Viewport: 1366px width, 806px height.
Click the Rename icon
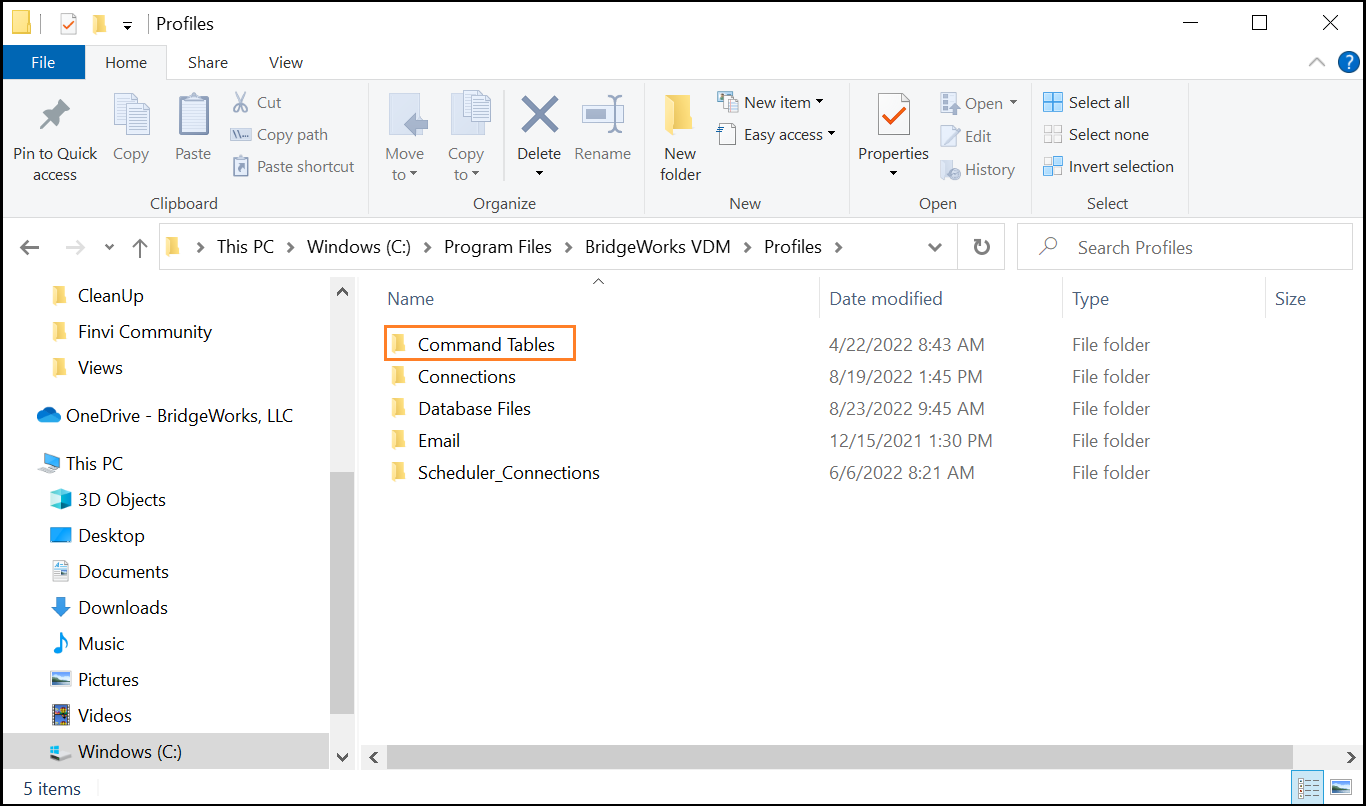pos(603,115)
